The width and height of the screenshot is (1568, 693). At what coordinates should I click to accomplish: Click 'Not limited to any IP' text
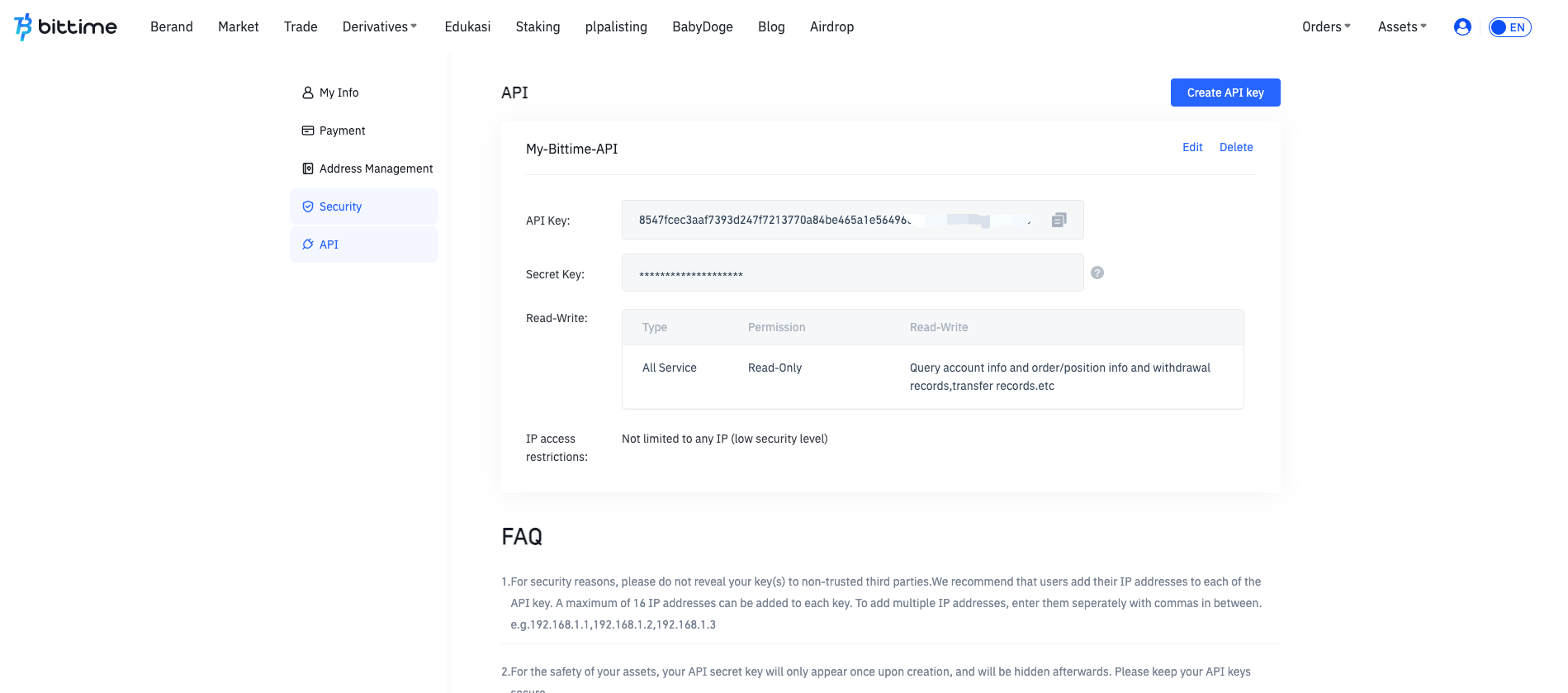point(724,439)
